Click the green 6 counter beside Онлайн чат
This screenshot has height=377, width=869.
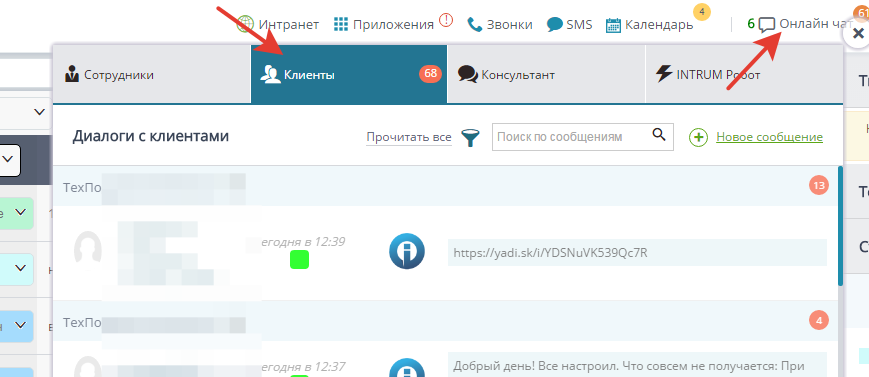751,24
